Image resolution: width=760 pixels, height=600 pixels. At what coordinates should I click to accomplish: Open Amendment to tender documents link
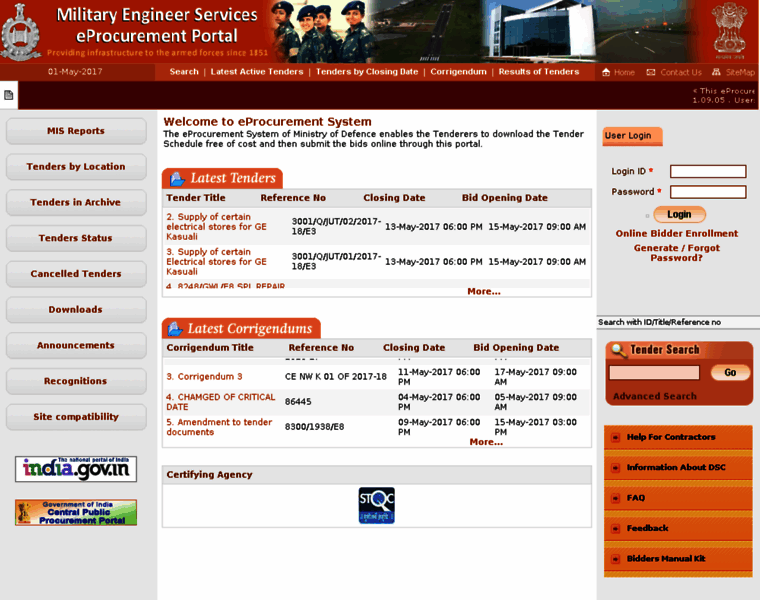click(x=219, y=427)
